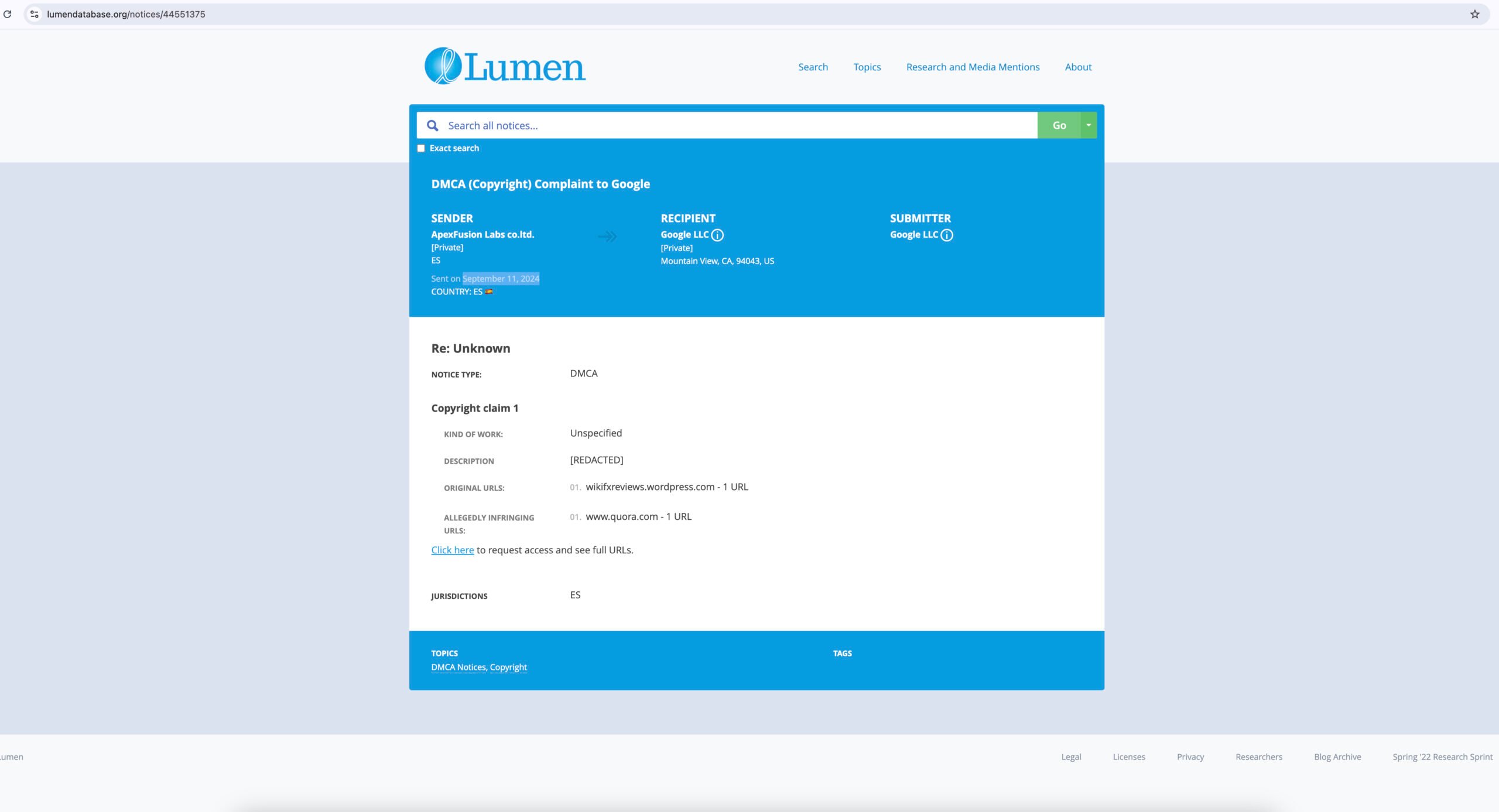Image resolution: width=1499 pixels, height=812 pixels.
Task: Click the Spain flag icon next to ES
Action: pyautogui.click(x=489, y=291)
